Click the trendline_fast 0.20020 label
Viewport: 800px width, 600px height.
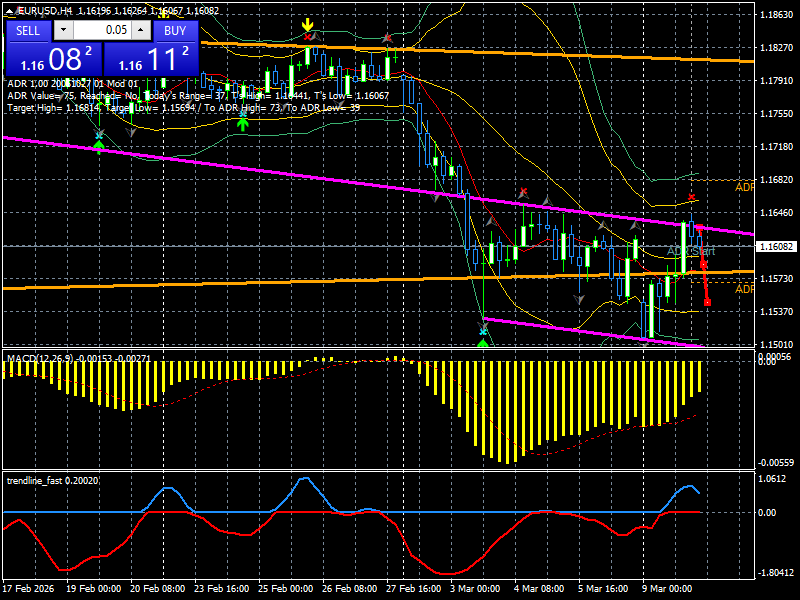click(53, 481)
